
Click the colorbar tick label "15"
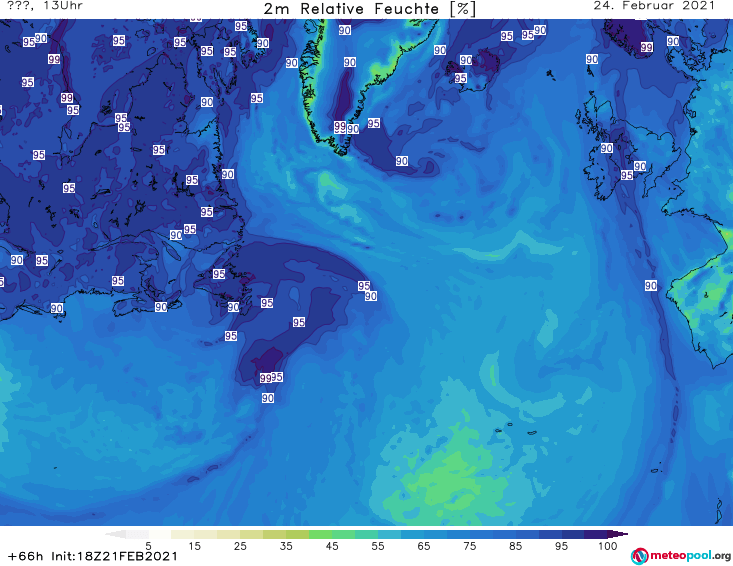(194, 546)
